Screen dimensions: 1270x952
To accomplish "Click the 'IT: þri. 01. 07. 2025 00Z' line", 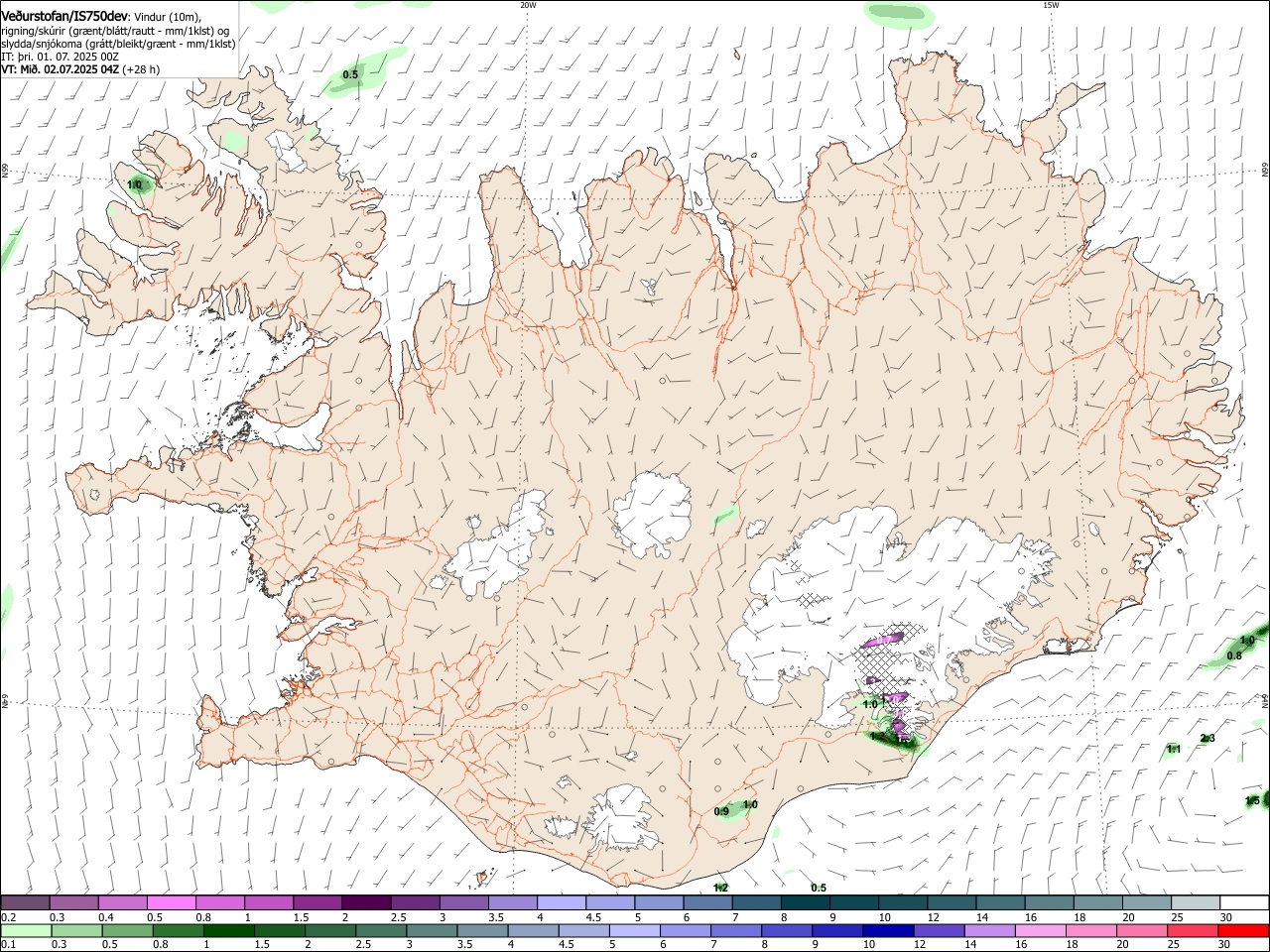I will coord(61,57).
